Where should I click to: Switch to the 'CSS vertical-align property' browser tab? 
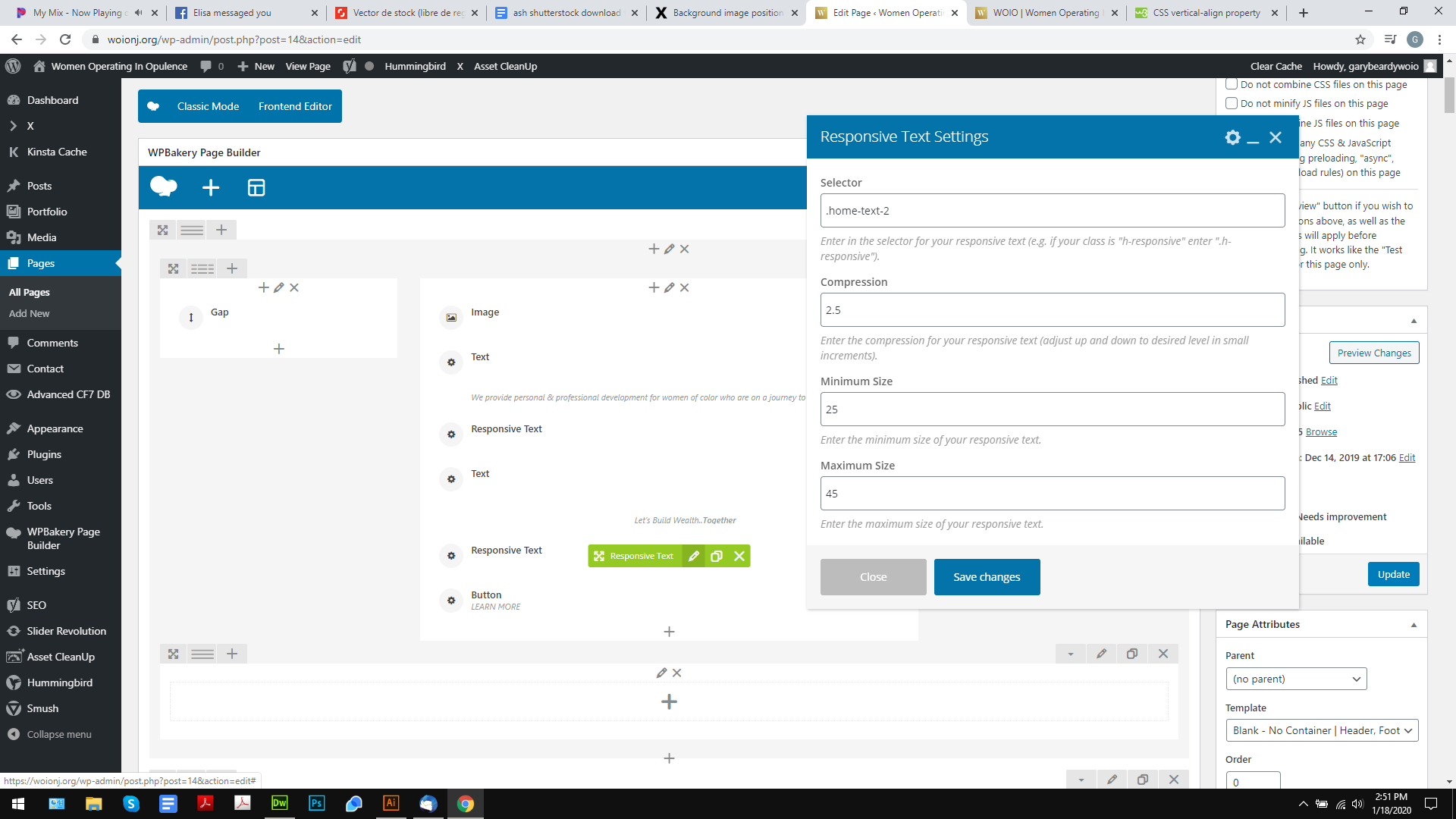pyautogui.click(x=1206, y=13)
